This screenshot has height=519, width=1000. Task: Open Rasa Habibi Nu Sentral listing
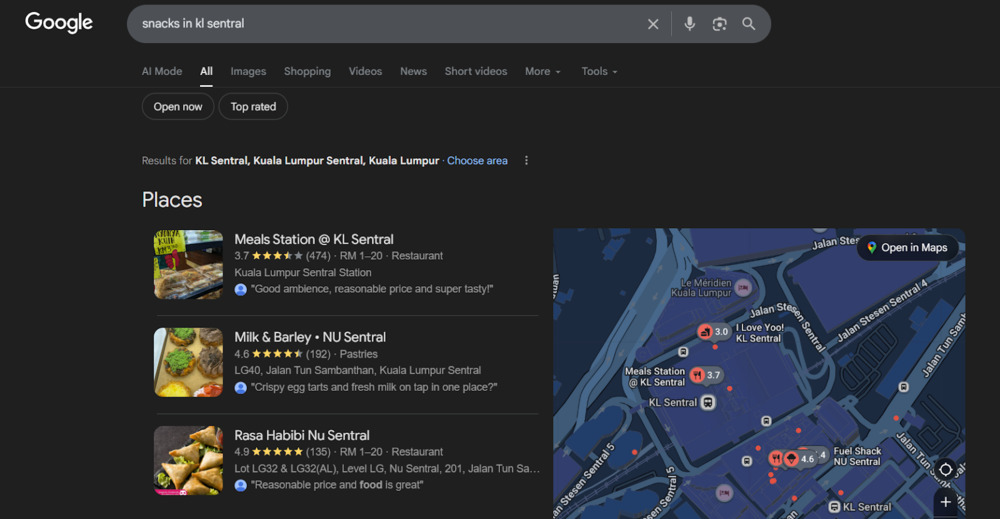pyautogui.click(x=302, y=435)
